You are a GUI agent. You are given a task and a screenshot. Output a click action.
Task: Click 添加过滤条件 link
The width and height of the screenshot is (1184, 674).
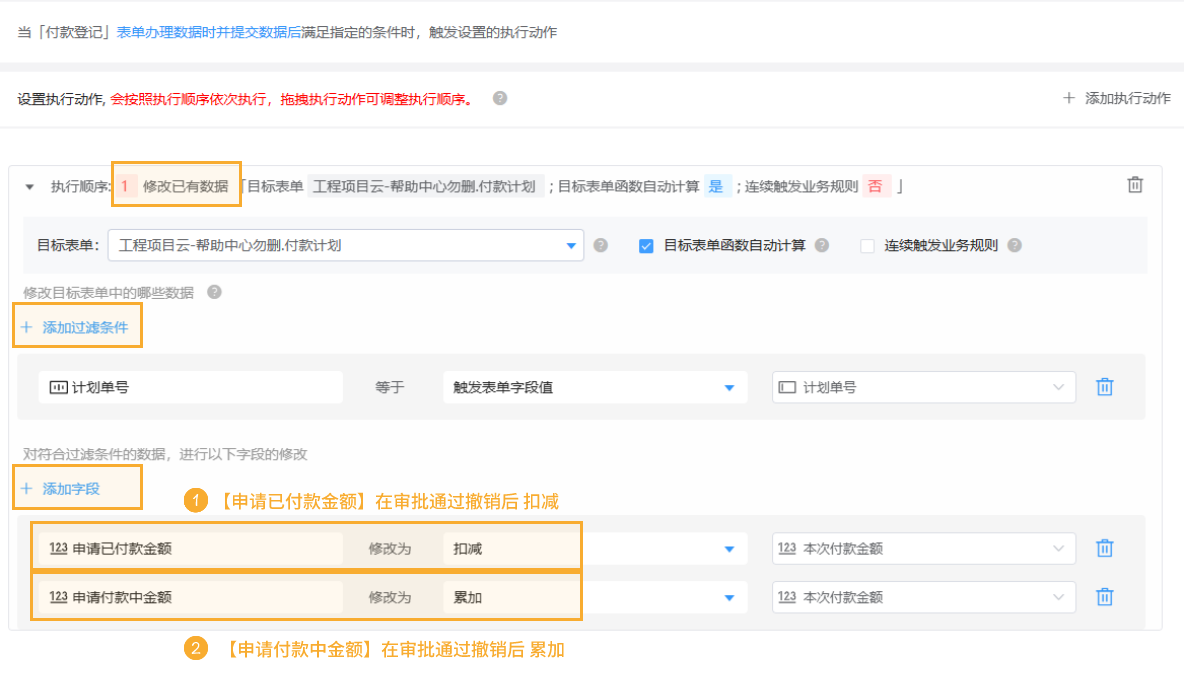76,327
